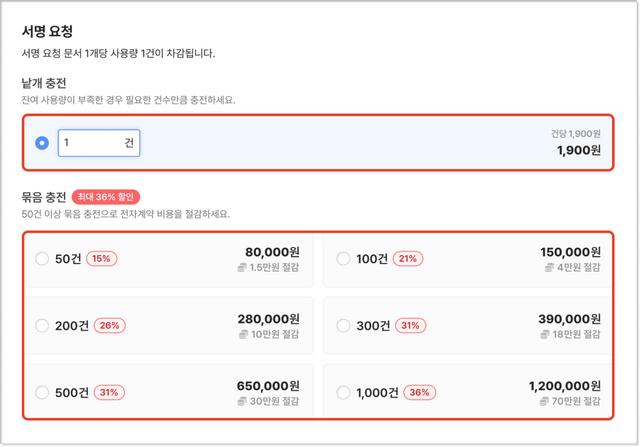The image size is (640, 447).
Task: Pick the 500건 bundle radio button
Action: click(42, 392)
